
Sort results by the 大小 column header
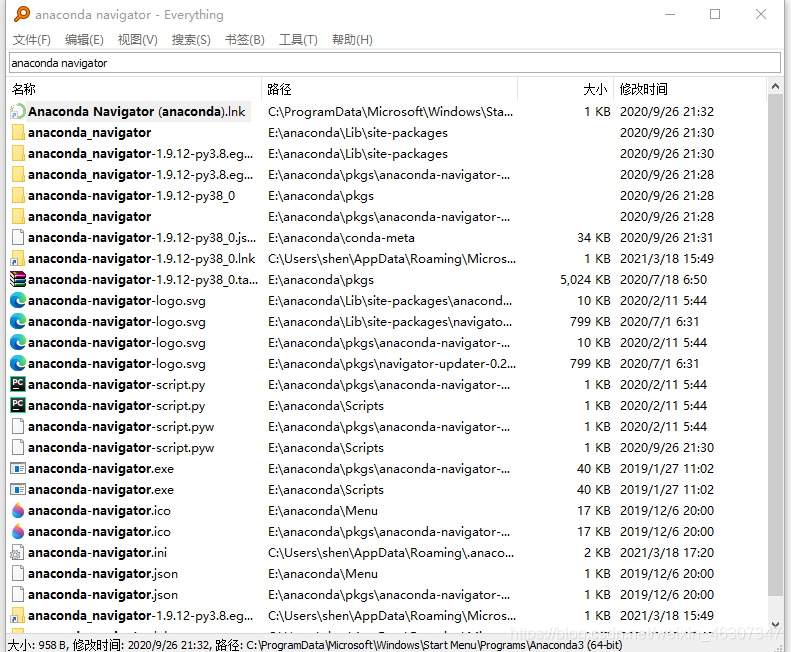pyautogui.click(x=566, y=89)
